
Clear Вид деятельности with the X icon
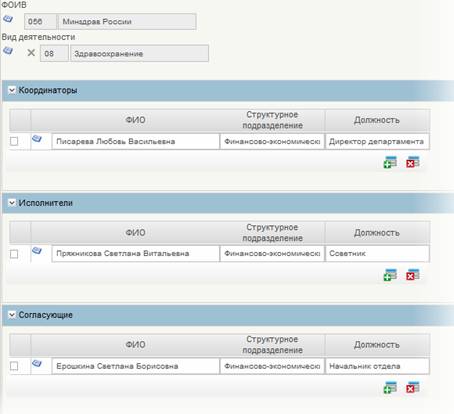point(31,53)
